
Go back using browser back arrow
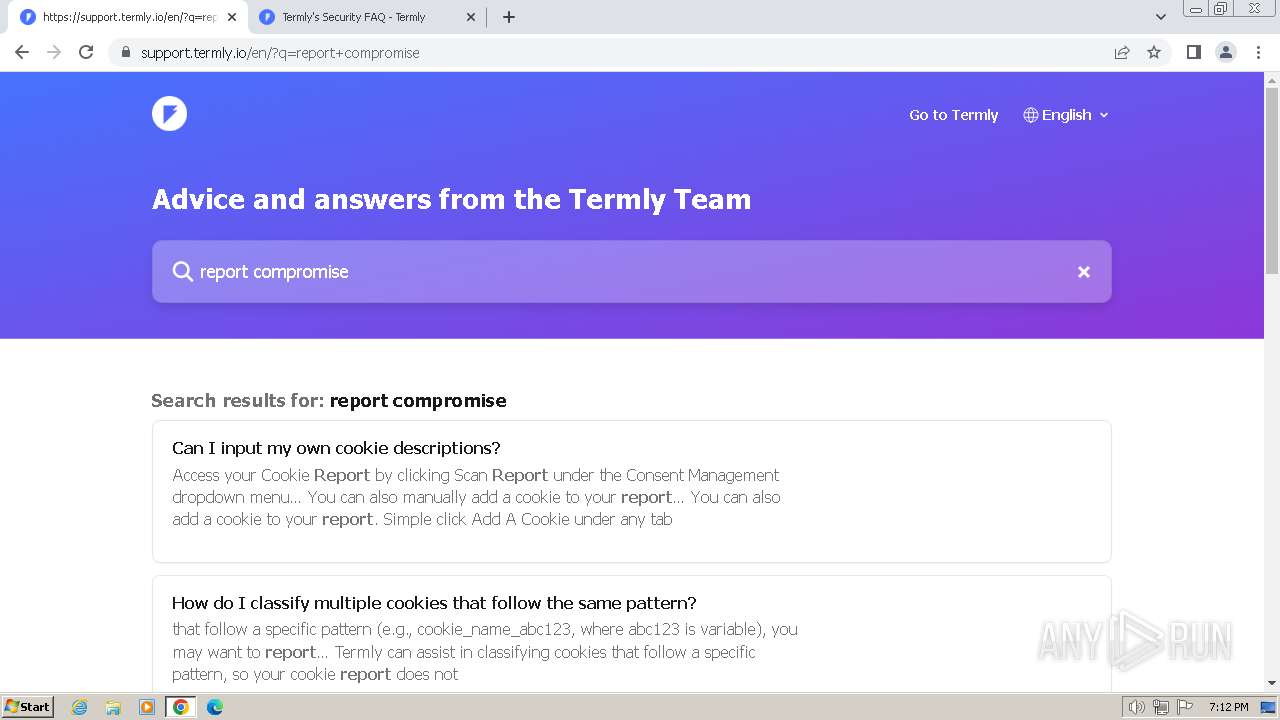[x=22, y=52]
